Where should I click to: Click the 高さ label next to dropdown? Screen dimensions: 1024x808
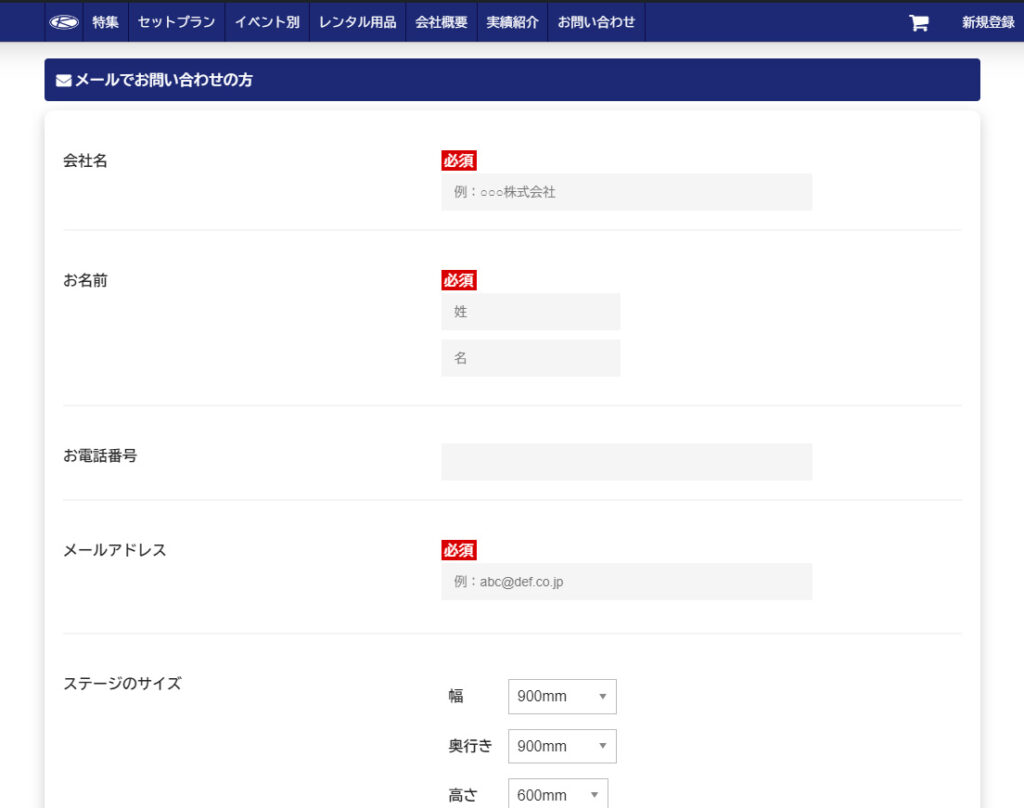tap(463, 795)
